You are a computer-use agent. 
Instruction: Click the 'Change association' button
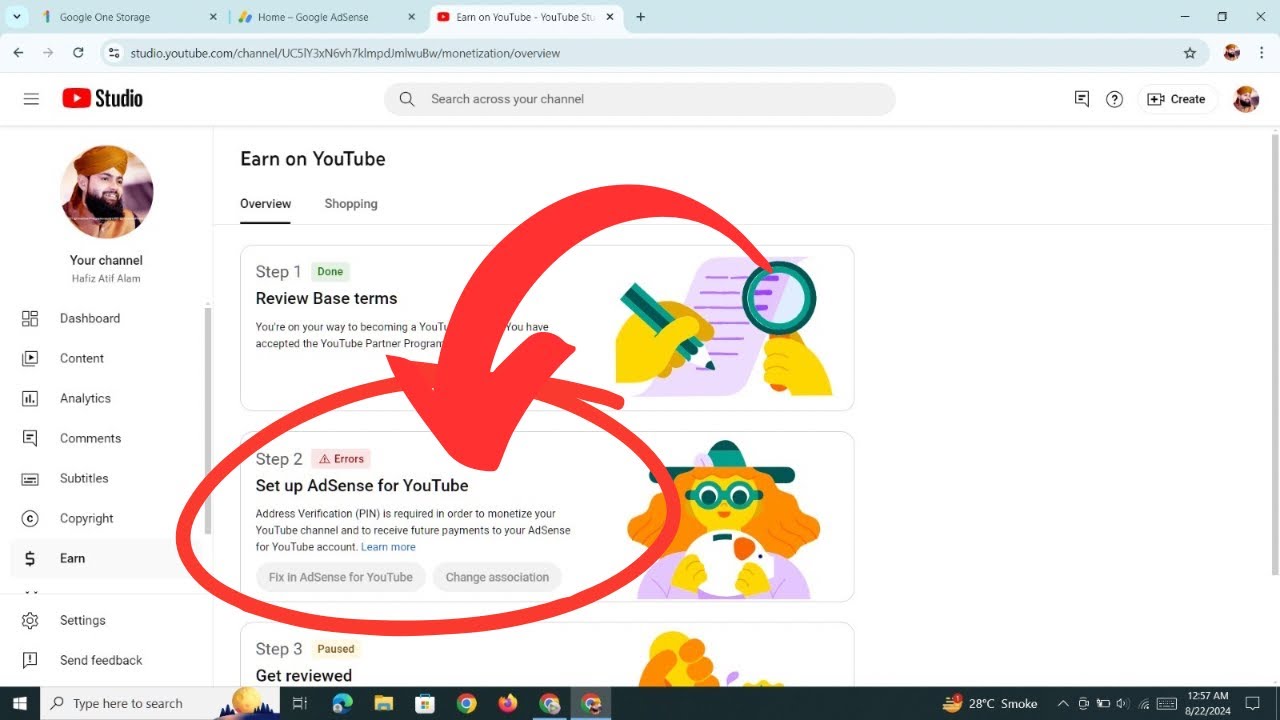click(x=497, y=577)
